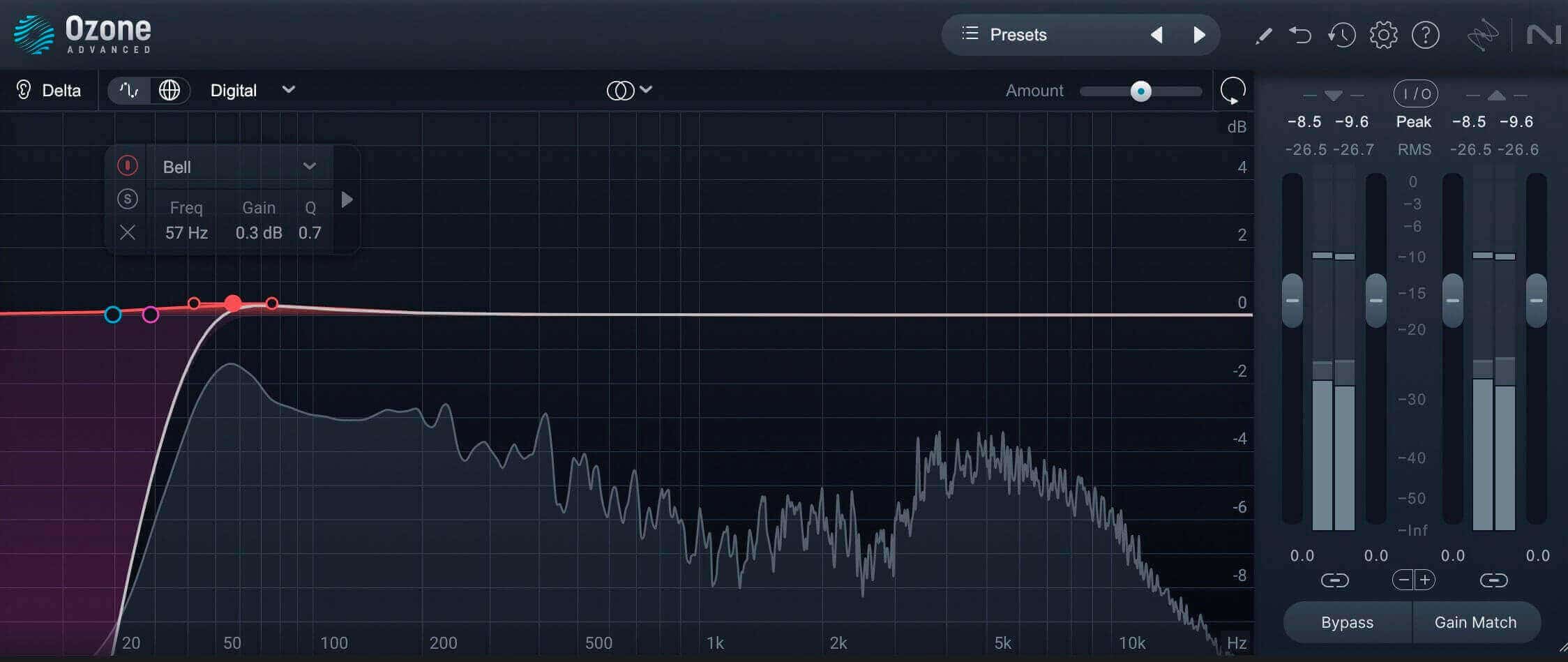Select the EQ curve view button

tap(129, 91)
